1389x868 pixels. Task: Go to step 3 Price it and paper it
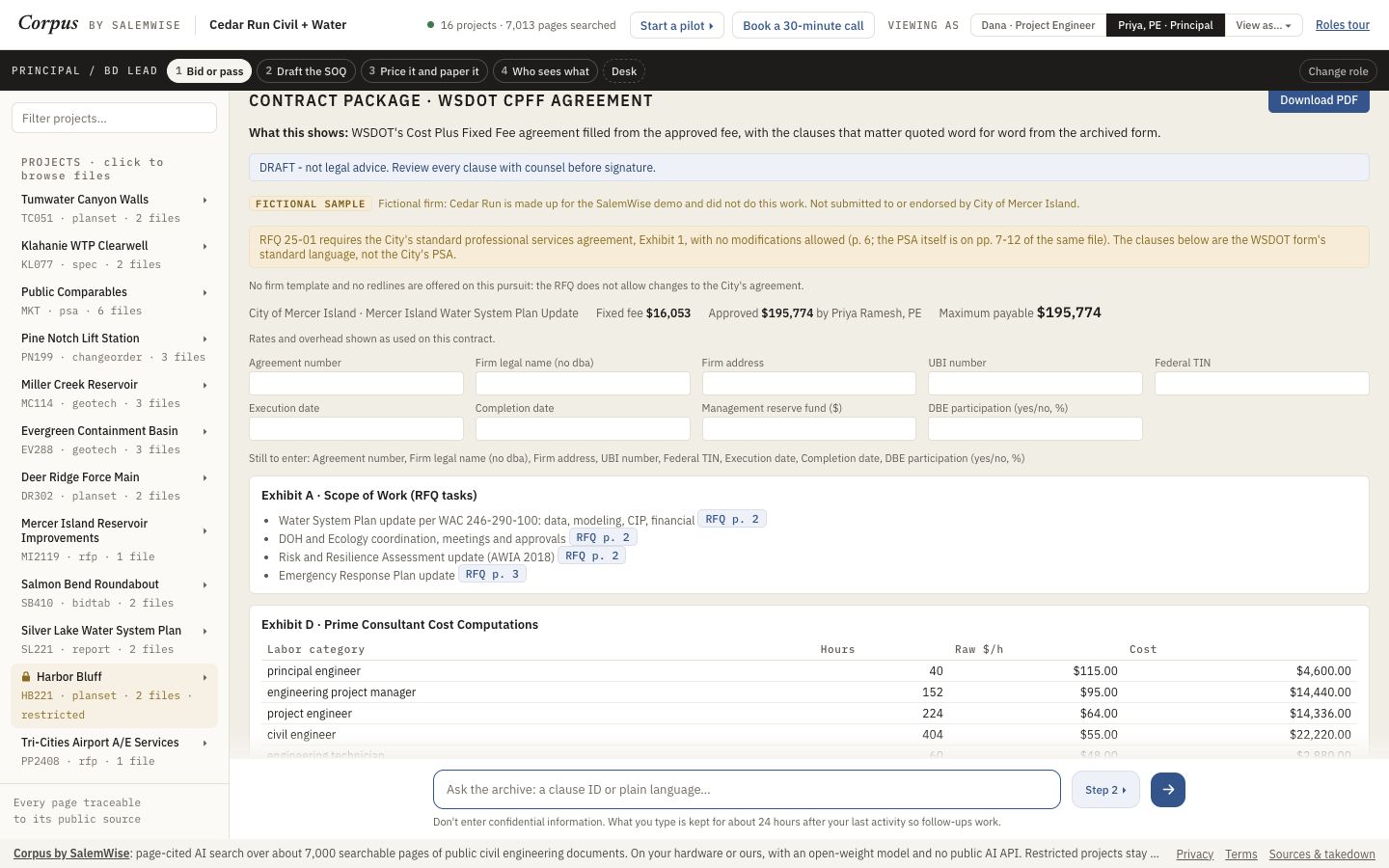[423, 71]
